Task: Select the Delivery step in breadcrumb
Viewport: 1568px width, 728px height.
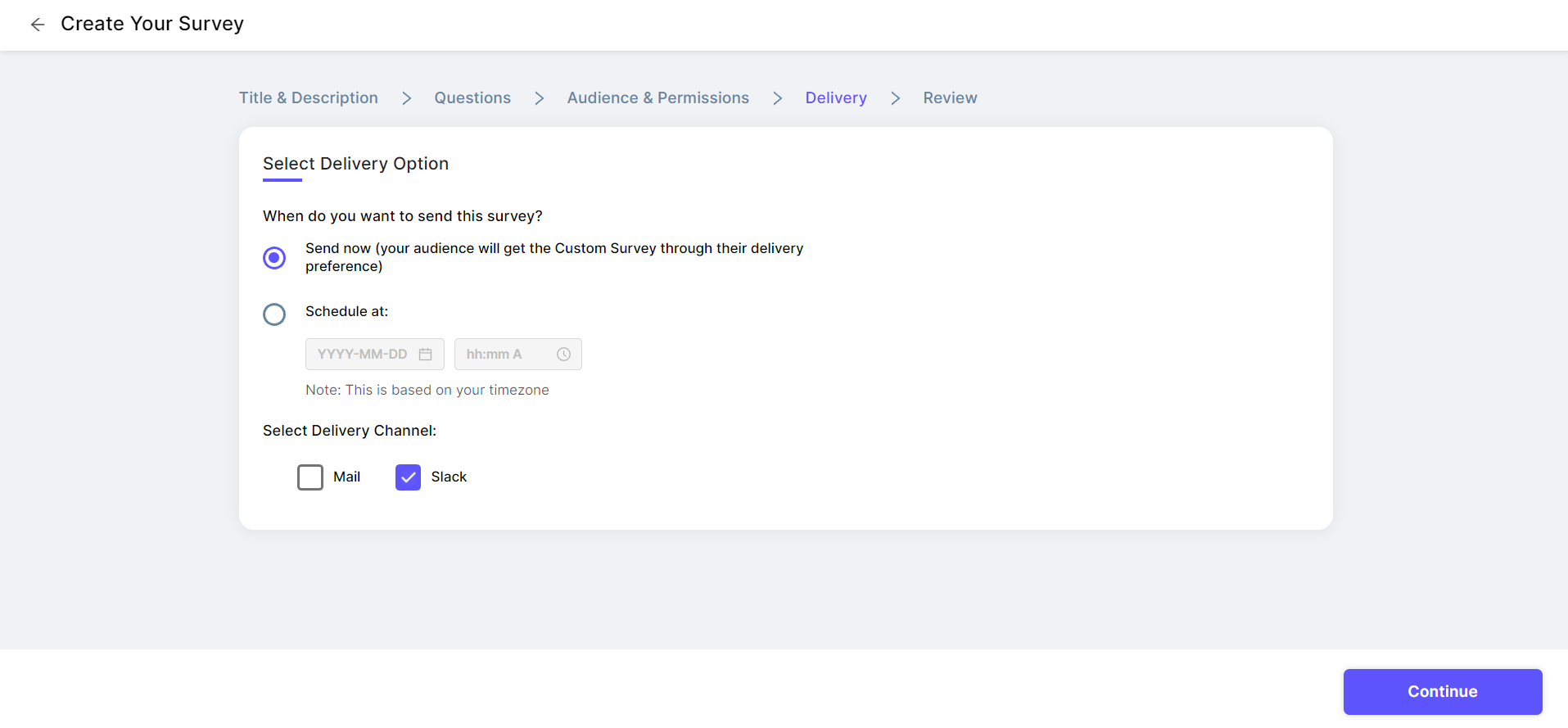Action: [835, 98]
